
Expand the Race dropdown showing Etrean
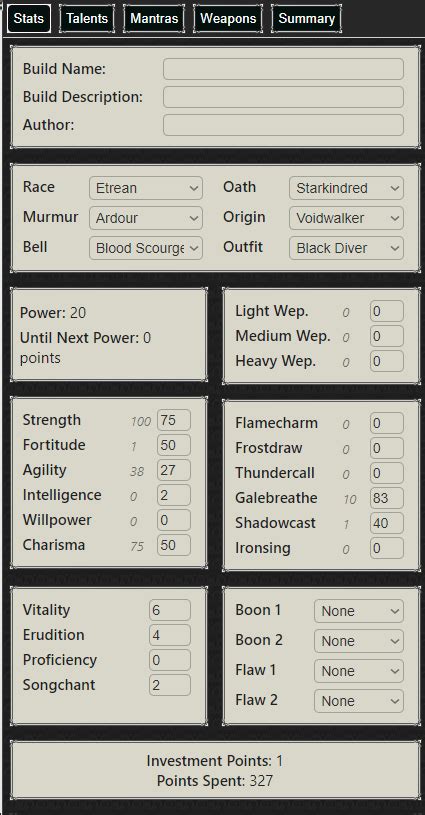pyautogui.click(x=146, y=188)
